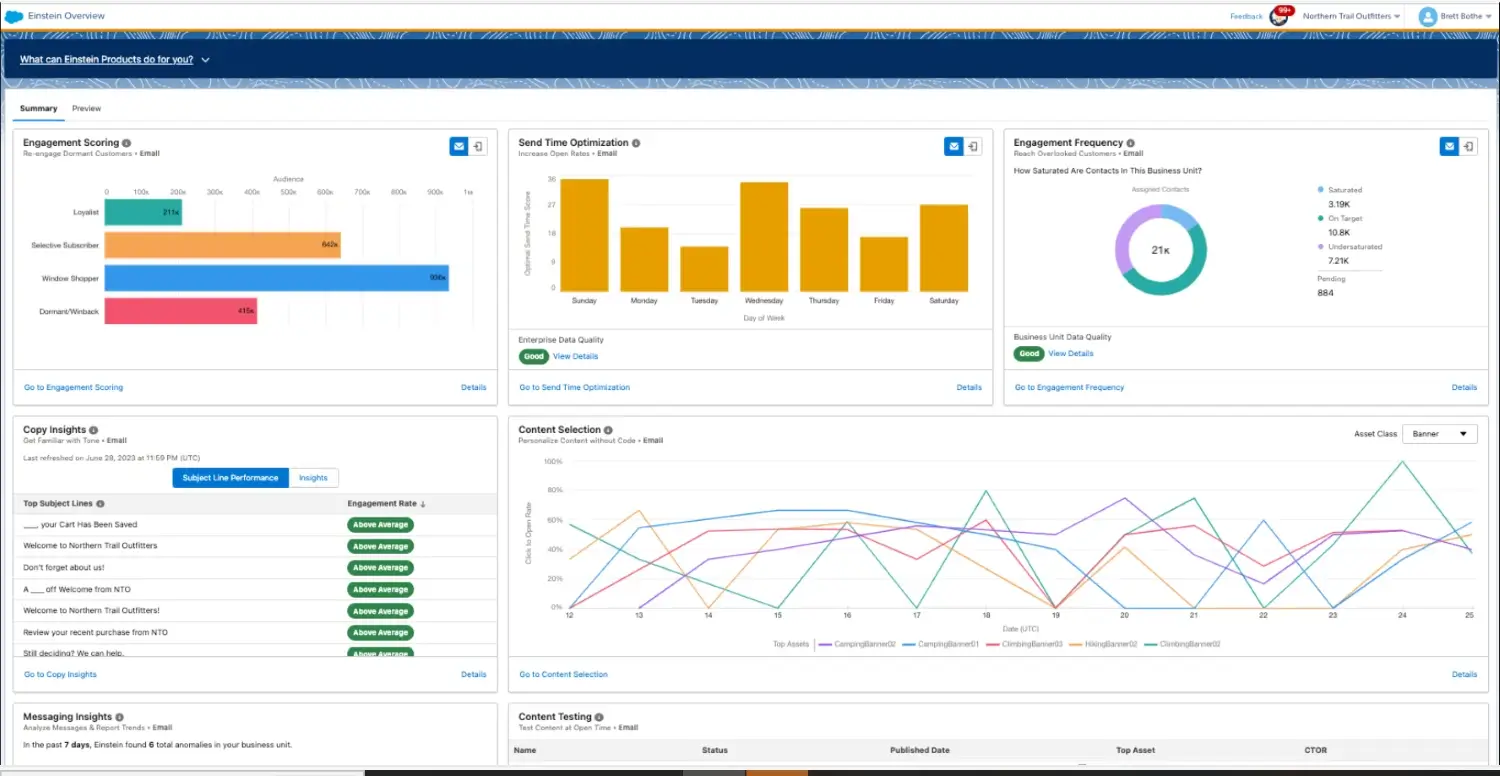Click the Tuesday send time bar
The height and width of the screenshot is (776, 1500).
coord(704,269)
